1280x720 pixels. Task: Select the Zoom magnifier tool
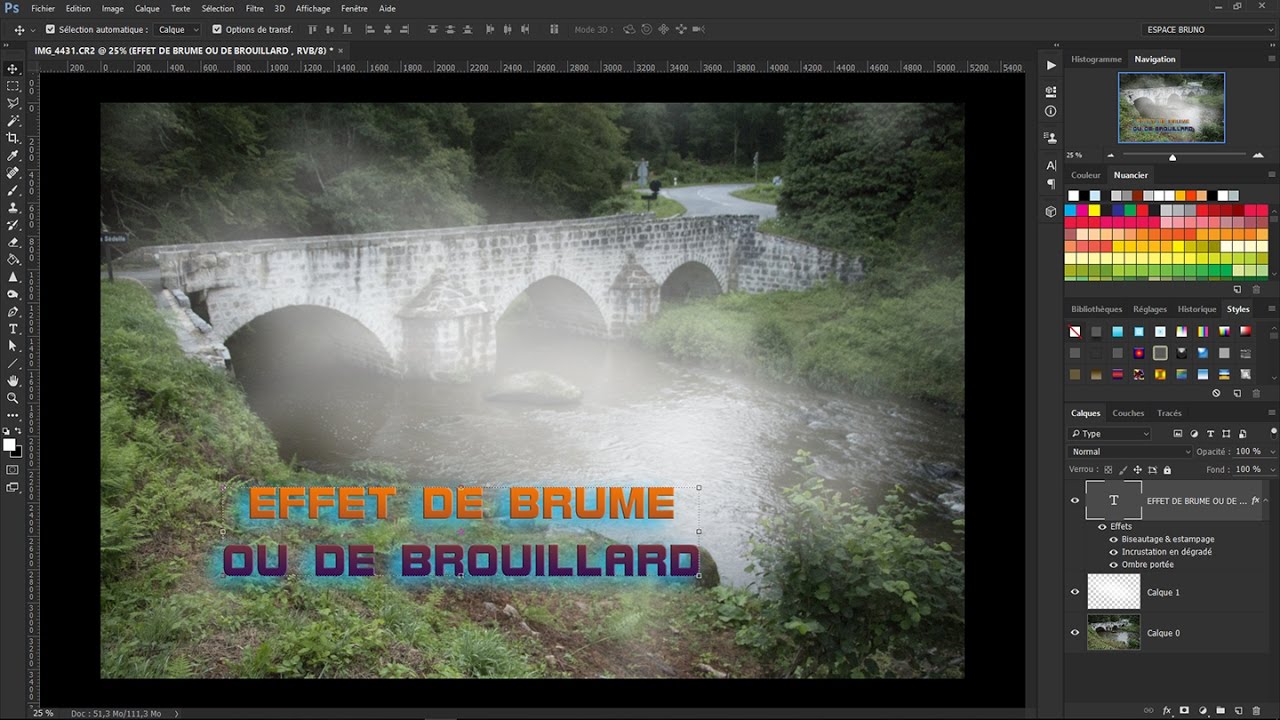[x=13, y=397]
